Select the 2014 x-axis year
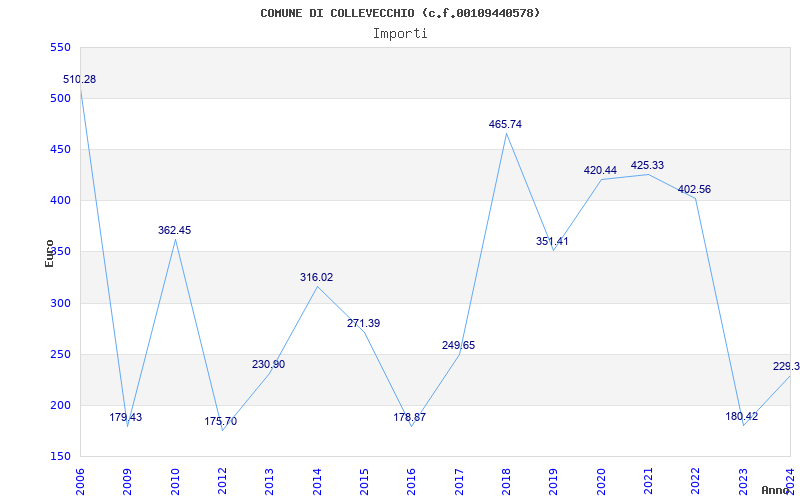 [x=317, y=481]
